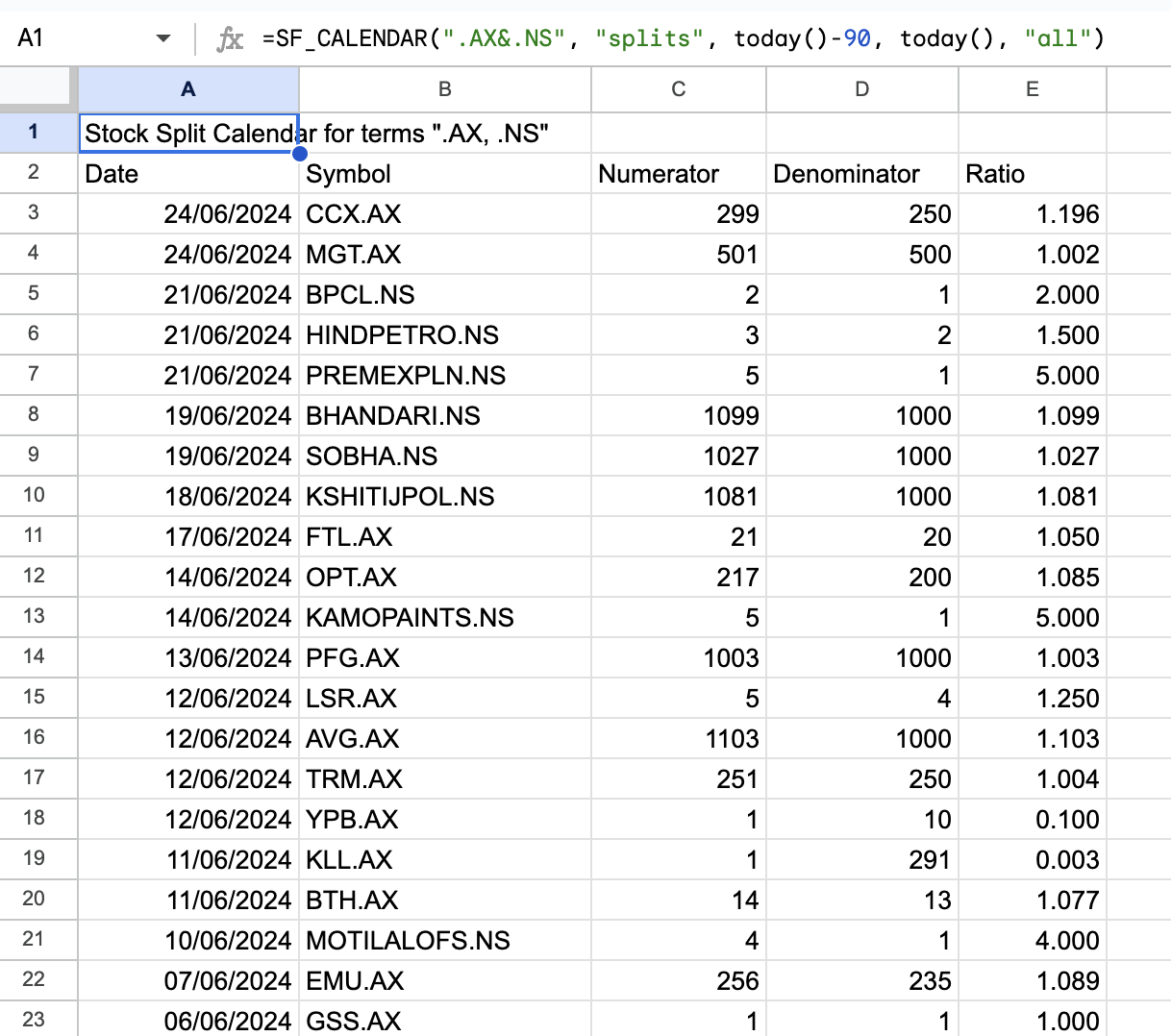Click numerator 1099 in BHANDARI.NS row
Viewport: 1171px width, 1036px height.
point(679,416)
